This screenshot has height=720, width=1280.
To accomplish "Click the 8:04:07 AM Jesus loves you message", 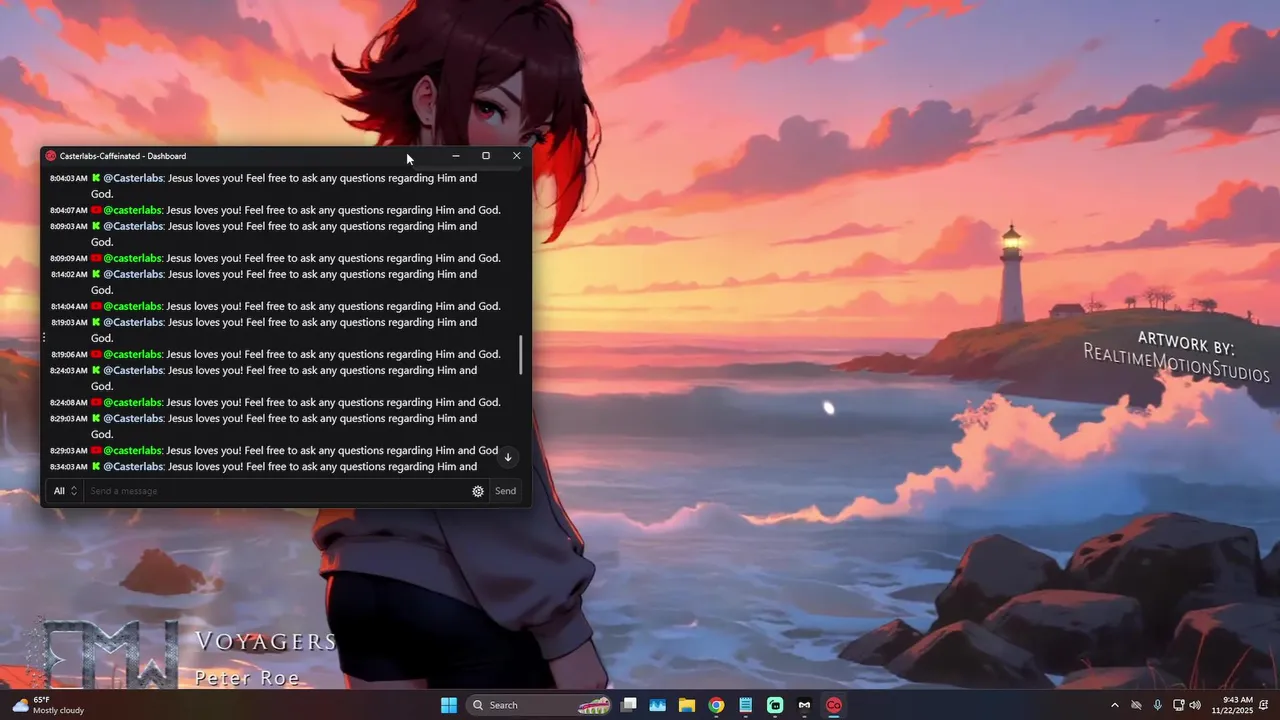I will click(334, 210).
